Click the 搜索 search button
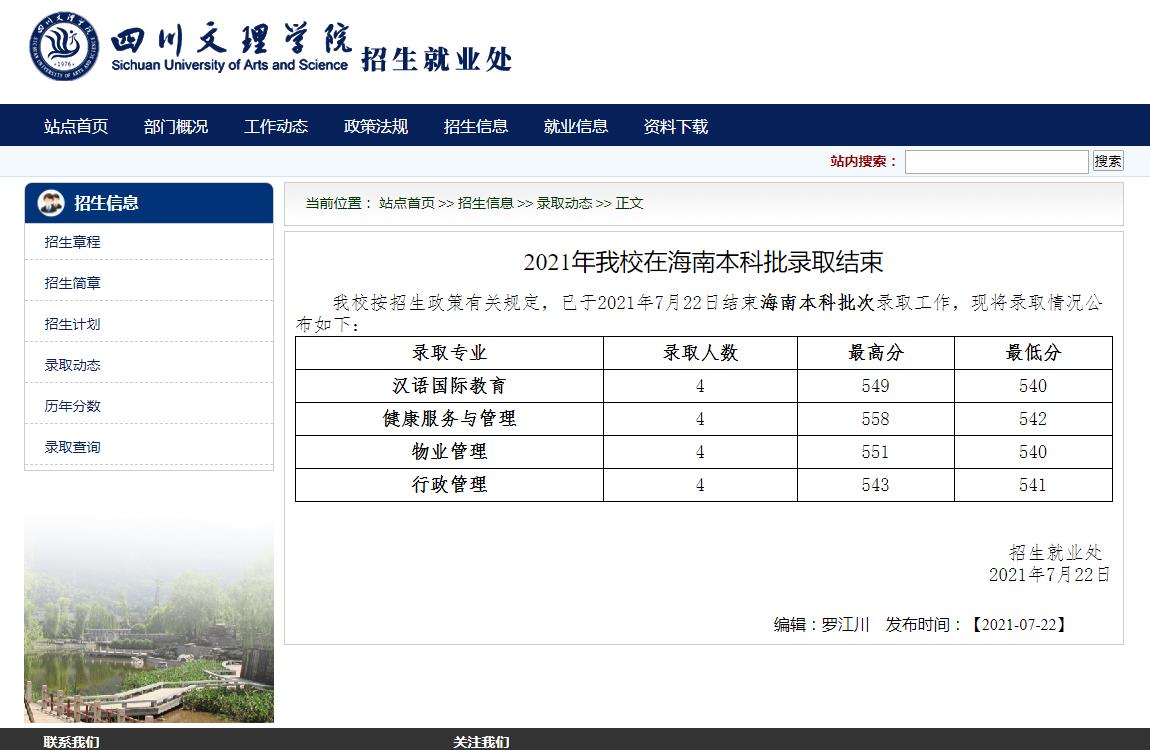 tap(1107, 161)
